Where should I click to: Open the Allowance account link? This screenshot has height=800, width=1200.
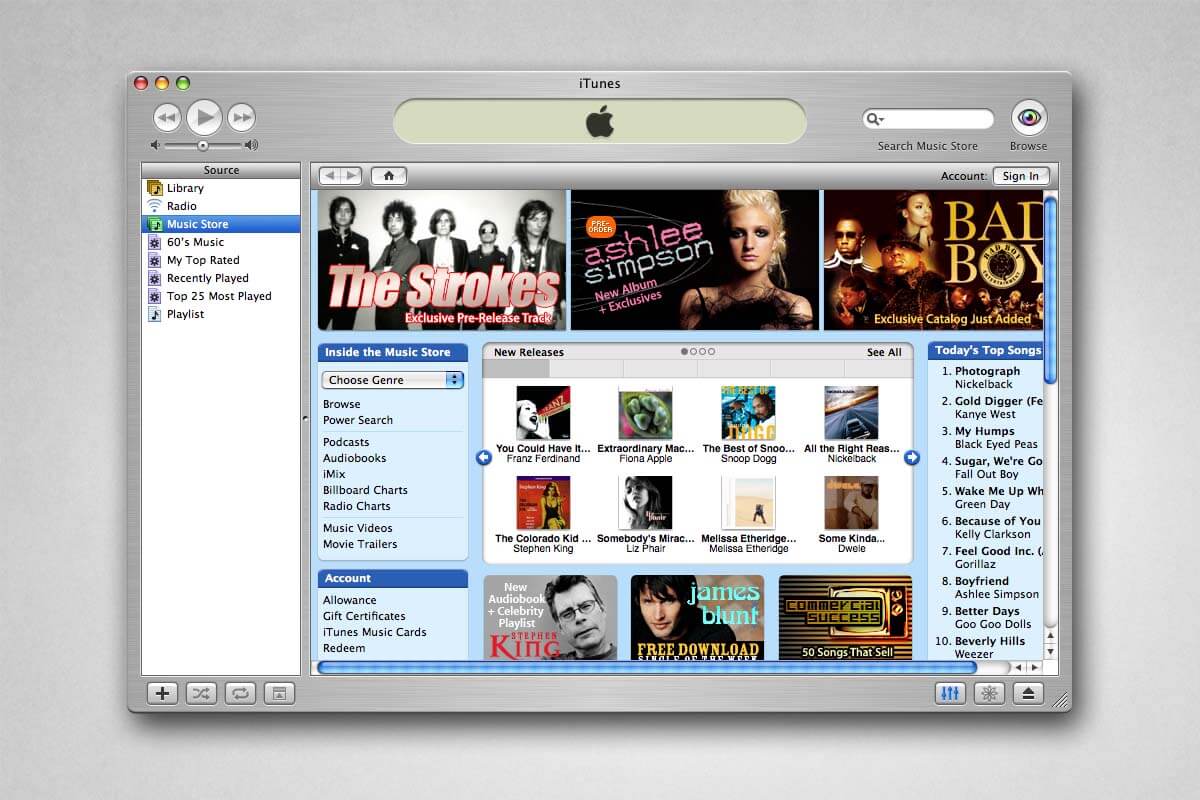[x=350, y=600]
